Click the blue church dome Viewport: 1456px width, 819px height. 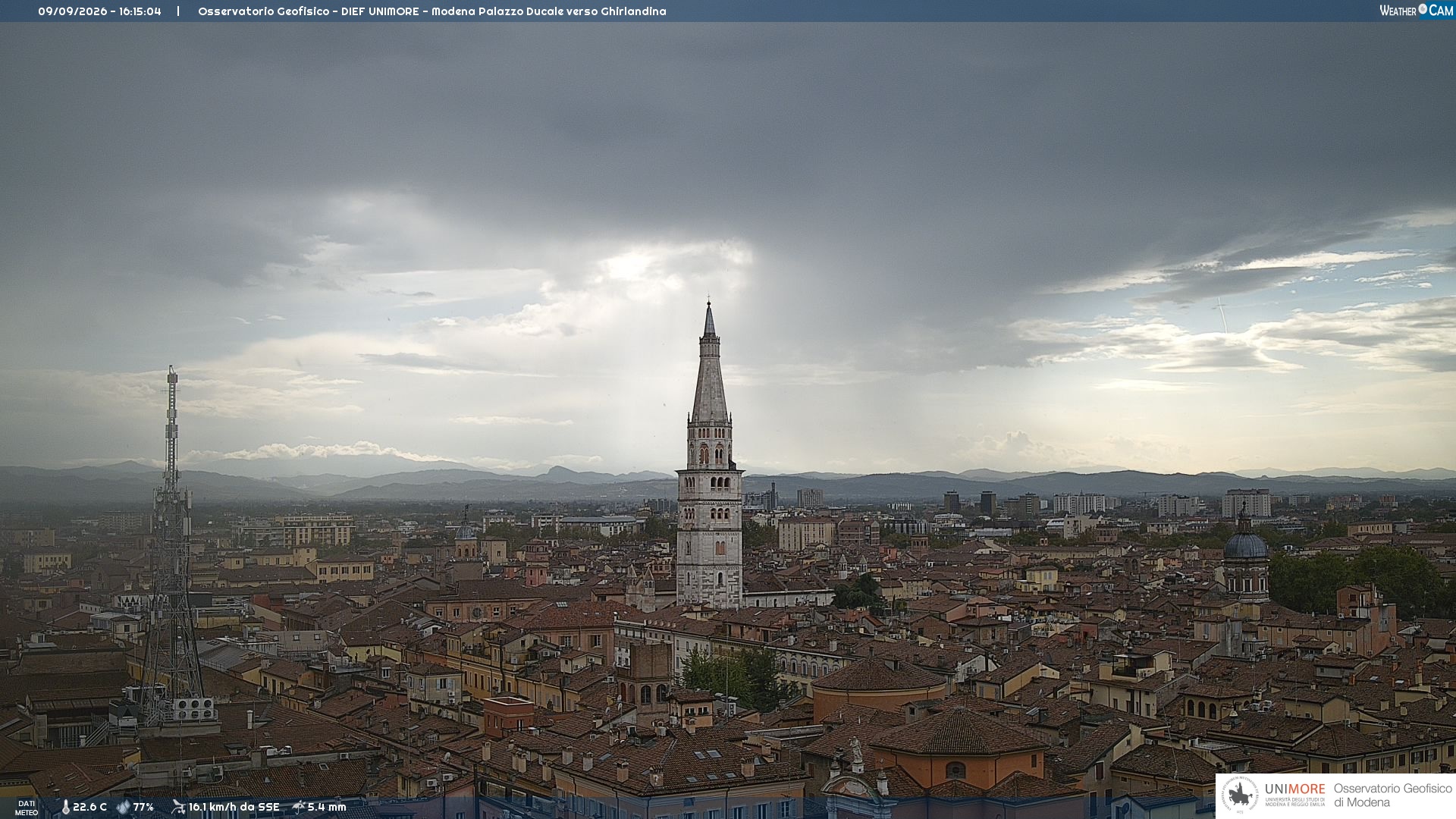click(1245, 544)
